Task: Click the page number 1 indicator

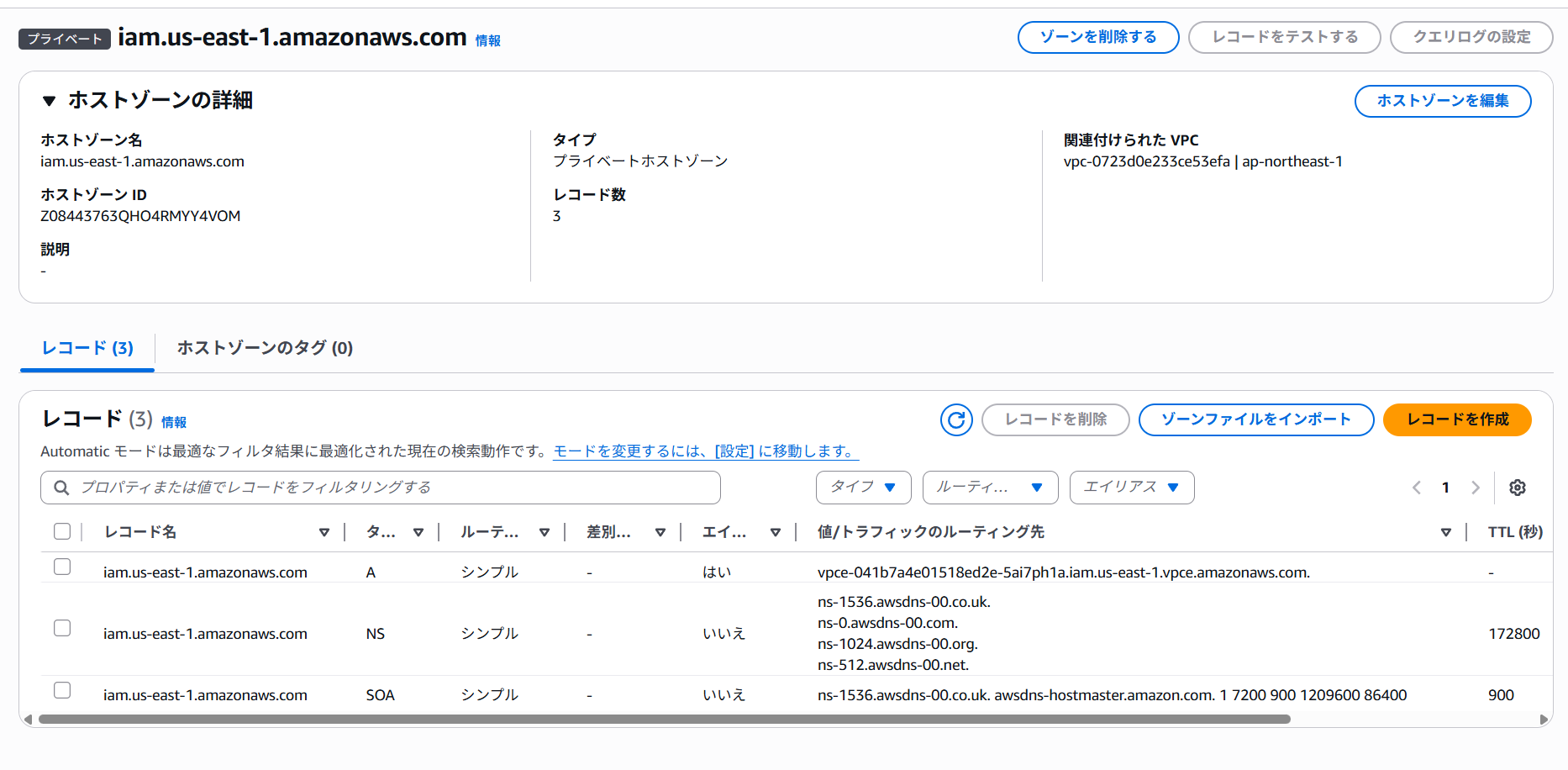Action: (1445, 488)
